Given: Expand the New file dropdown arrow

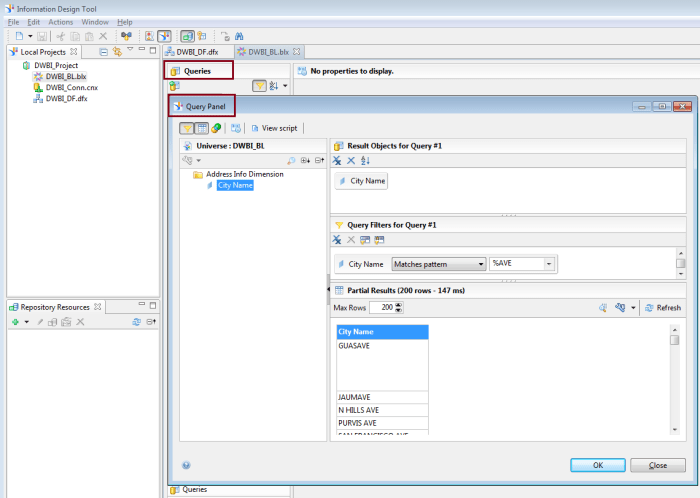Looking at the screenshot, I should click(32, 36).
